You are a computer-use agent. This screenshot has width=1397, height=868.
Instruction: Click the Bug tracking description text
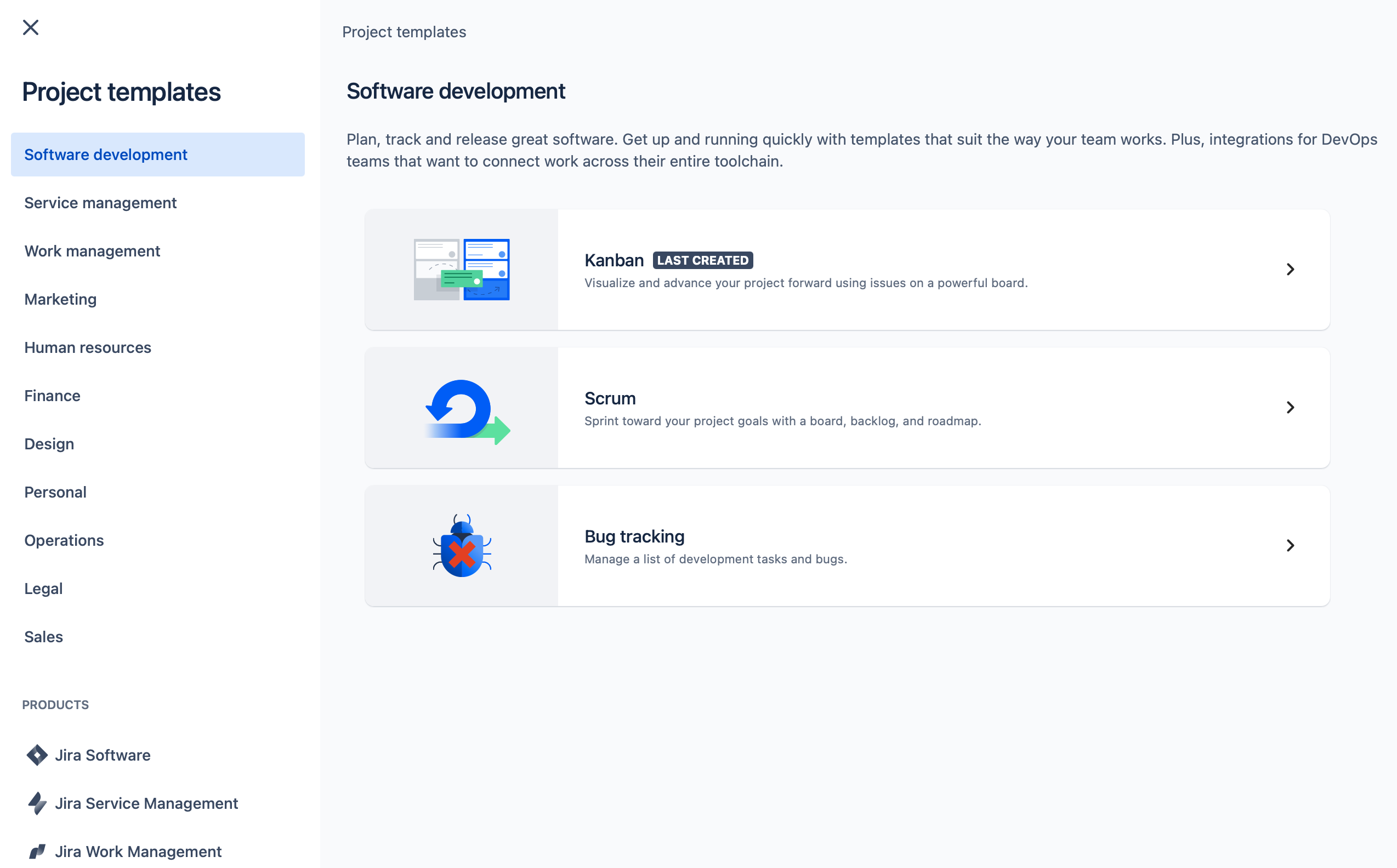point(715,559)
